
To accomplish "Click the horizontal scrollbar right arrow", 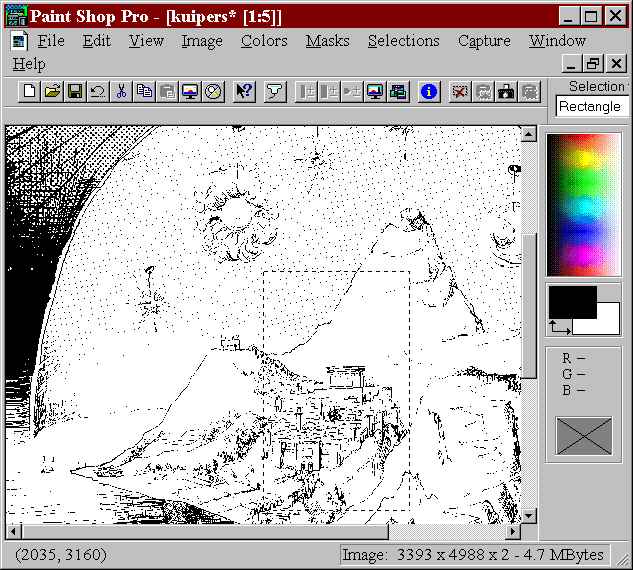I will coord(512,531).
